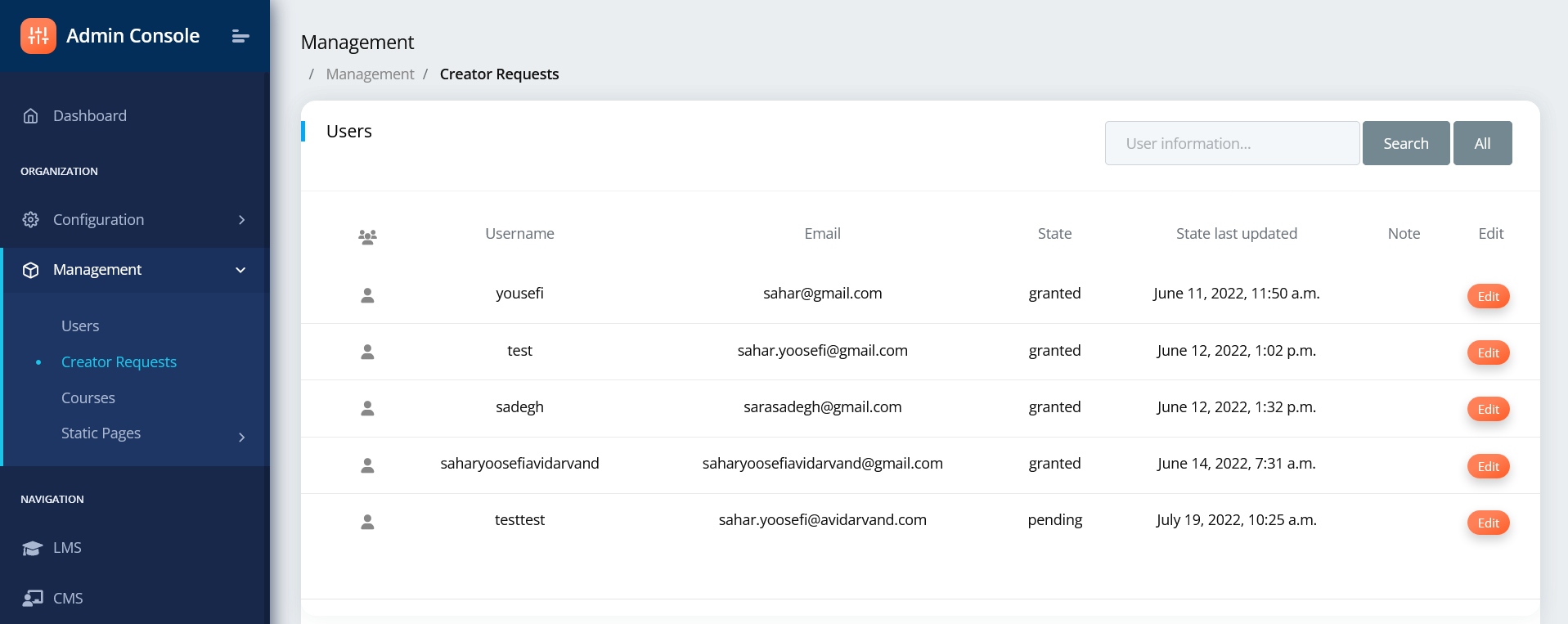The image size is (1568, 624).
Task: Click the Admin Console logo icon
Action: [x=38, y=36]
